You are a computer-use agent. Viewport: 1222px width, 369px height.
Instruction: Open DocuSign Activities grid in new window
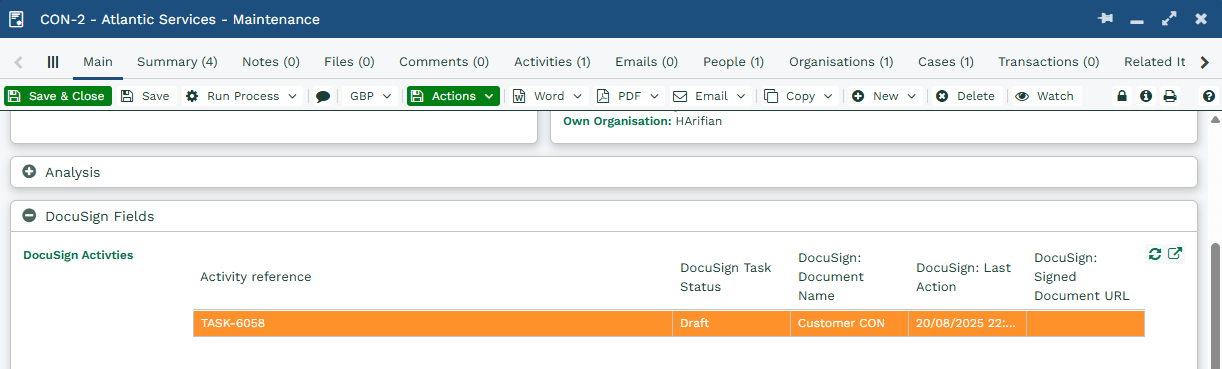click(x=1175, y=254)
